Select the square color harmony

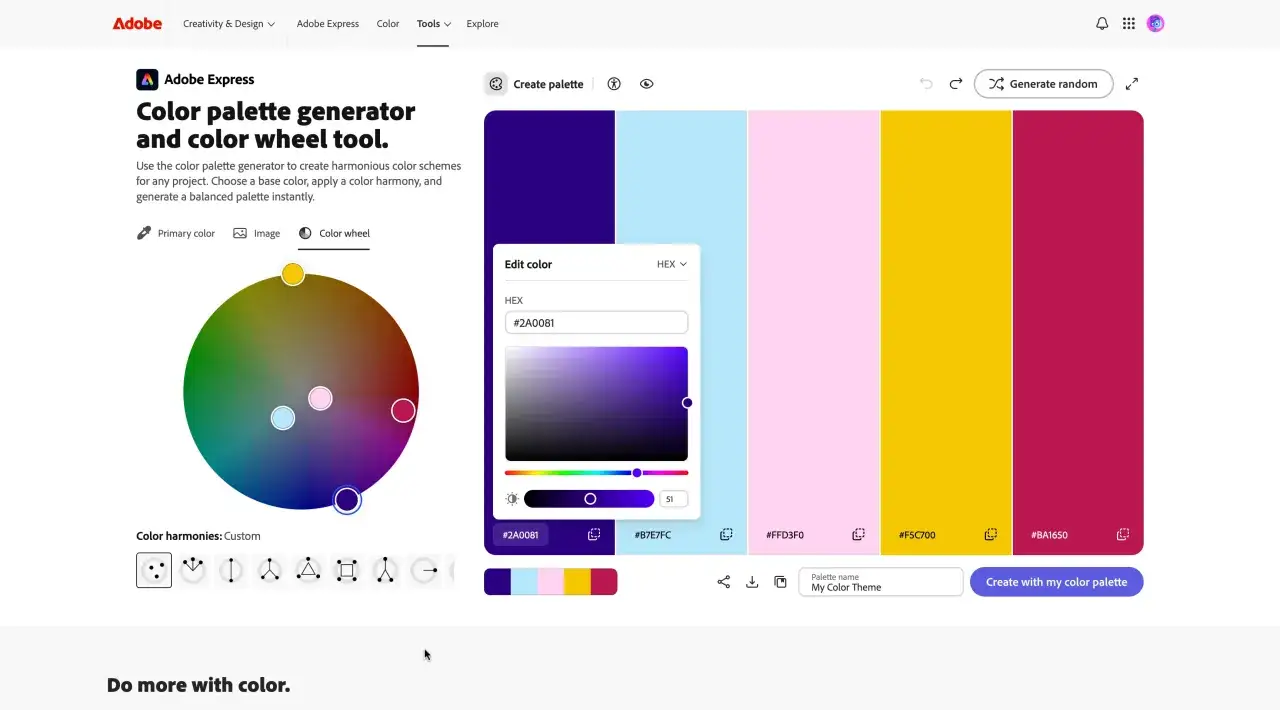(x=347, y=570)
